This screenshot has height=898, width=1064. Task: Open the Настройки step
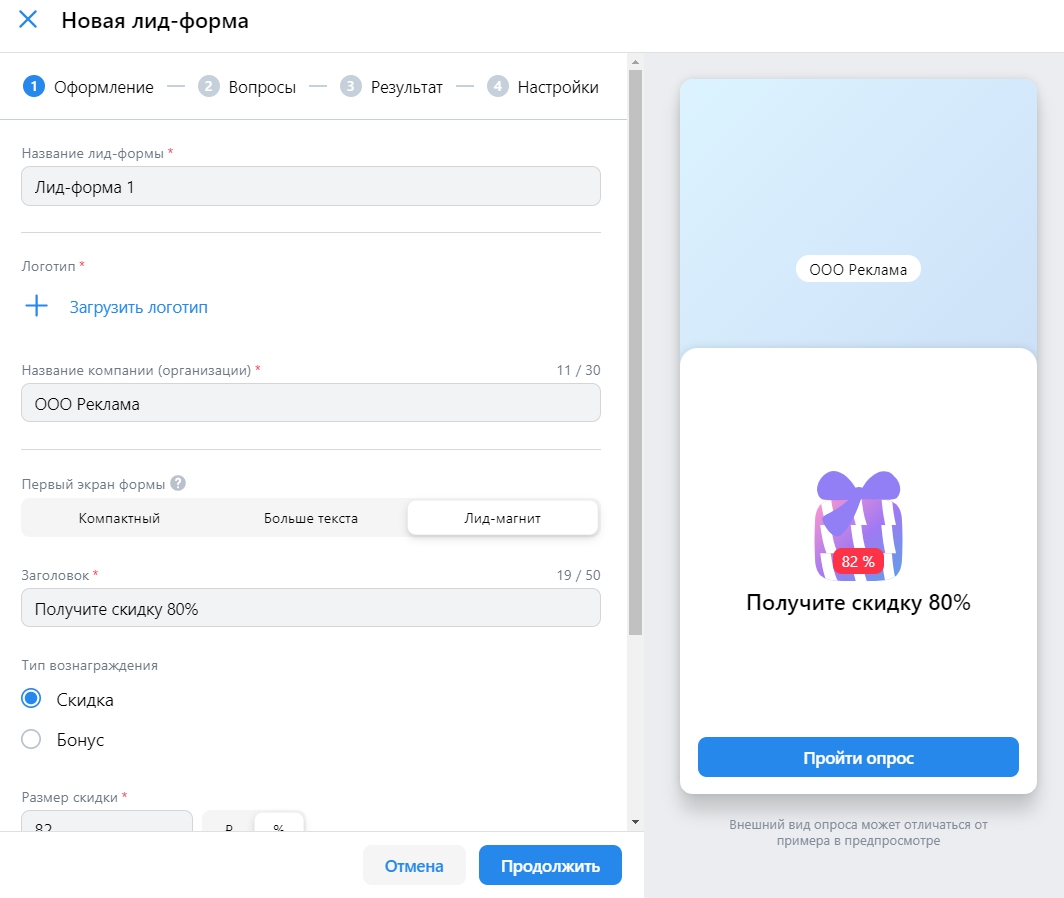pos(558,87)
